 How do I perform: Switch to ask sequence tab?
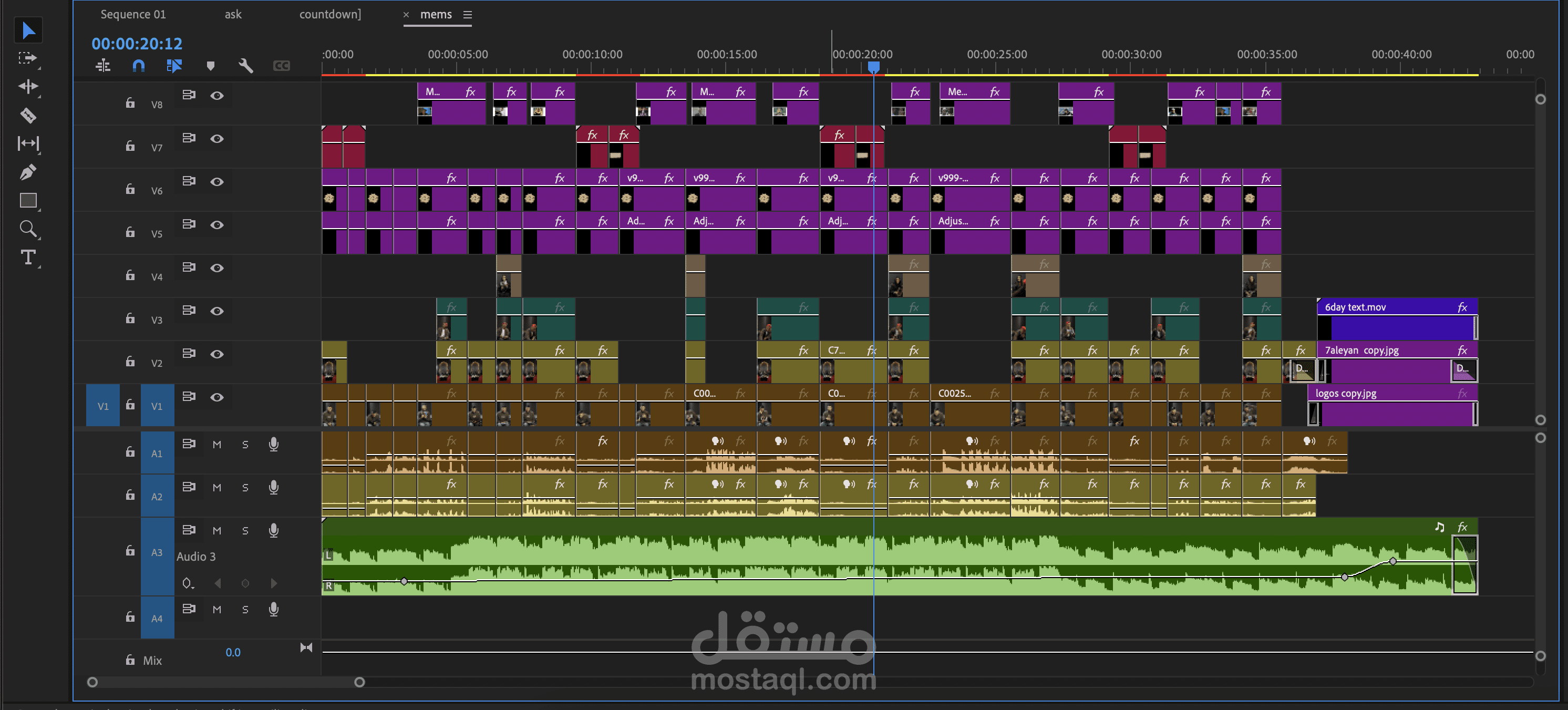pos(233,14)
